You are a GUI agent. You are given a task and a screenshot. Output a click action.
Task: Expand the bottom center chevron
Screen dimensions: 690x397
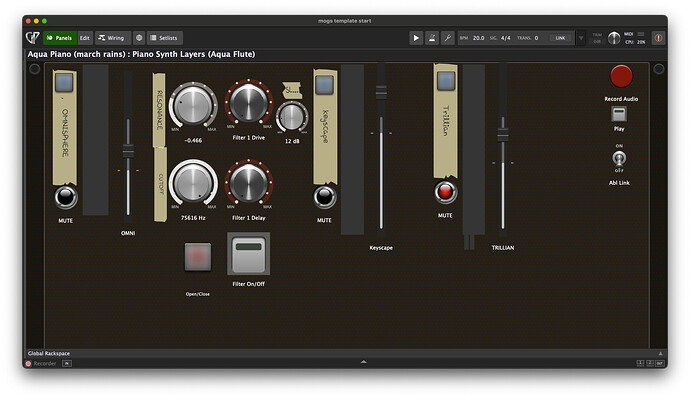(363, 362)
